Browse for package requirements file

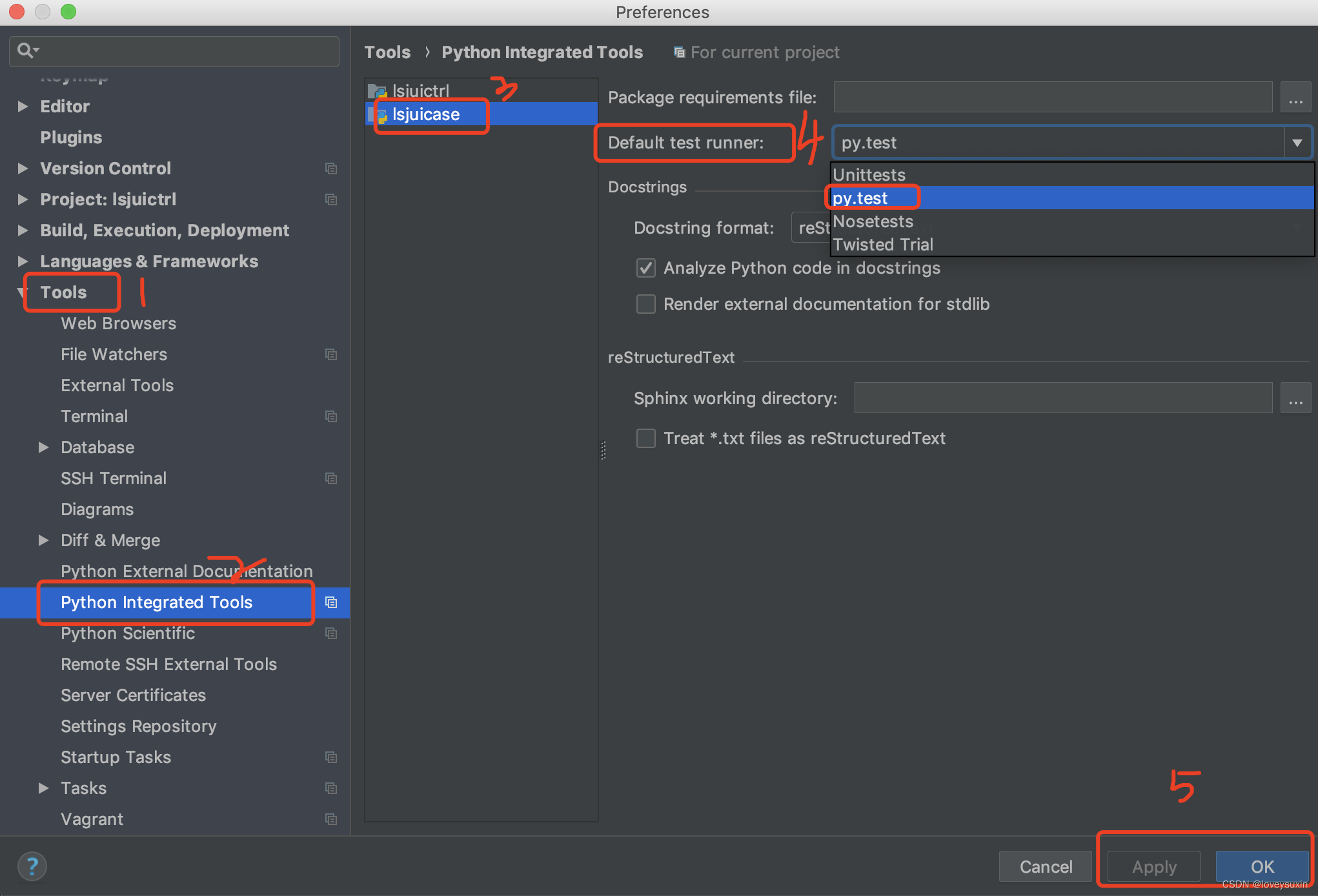[x=1295, y=97]
